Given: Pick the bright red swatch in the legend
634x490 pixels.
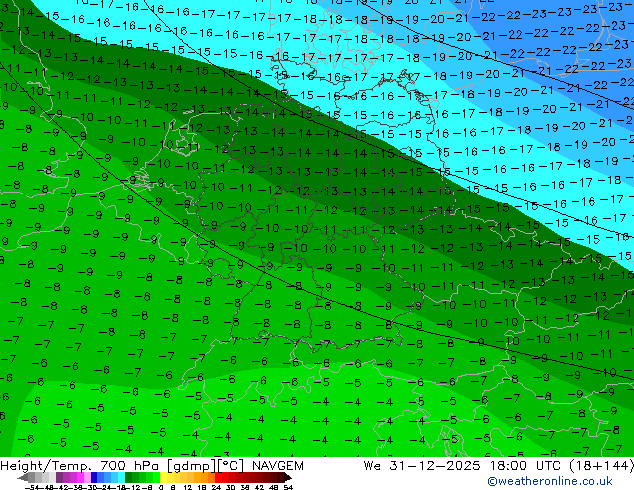Looking at the screenshot, I should 218,477.
